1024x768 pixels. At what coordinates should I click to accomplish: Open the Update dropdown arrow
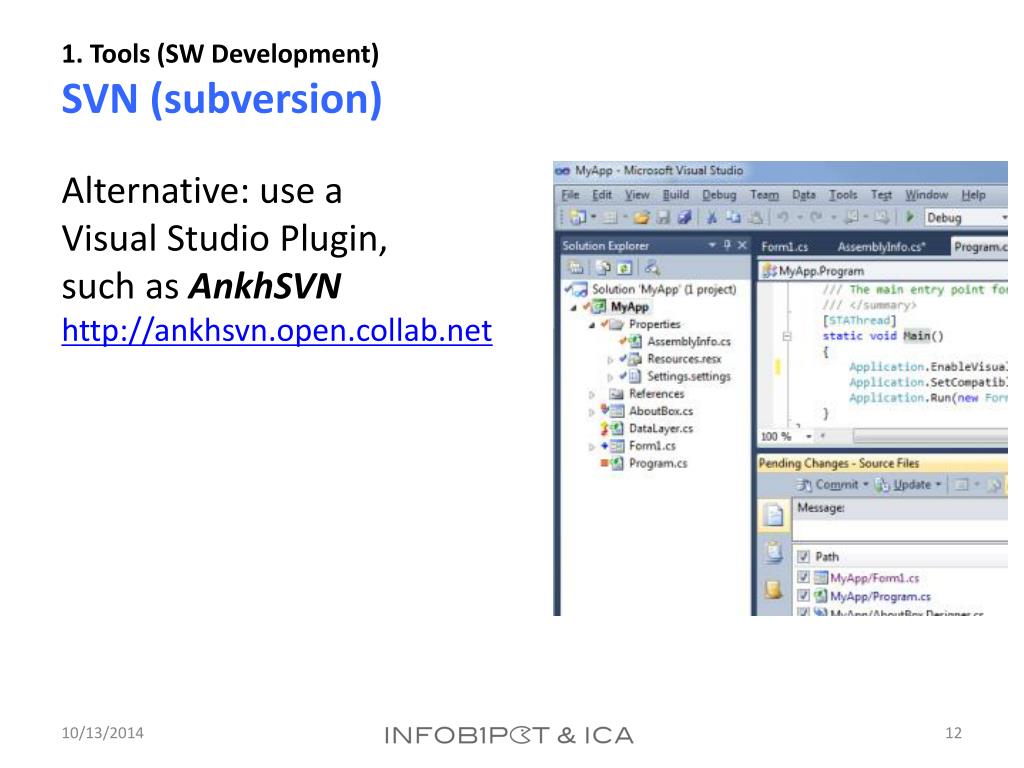938,485
